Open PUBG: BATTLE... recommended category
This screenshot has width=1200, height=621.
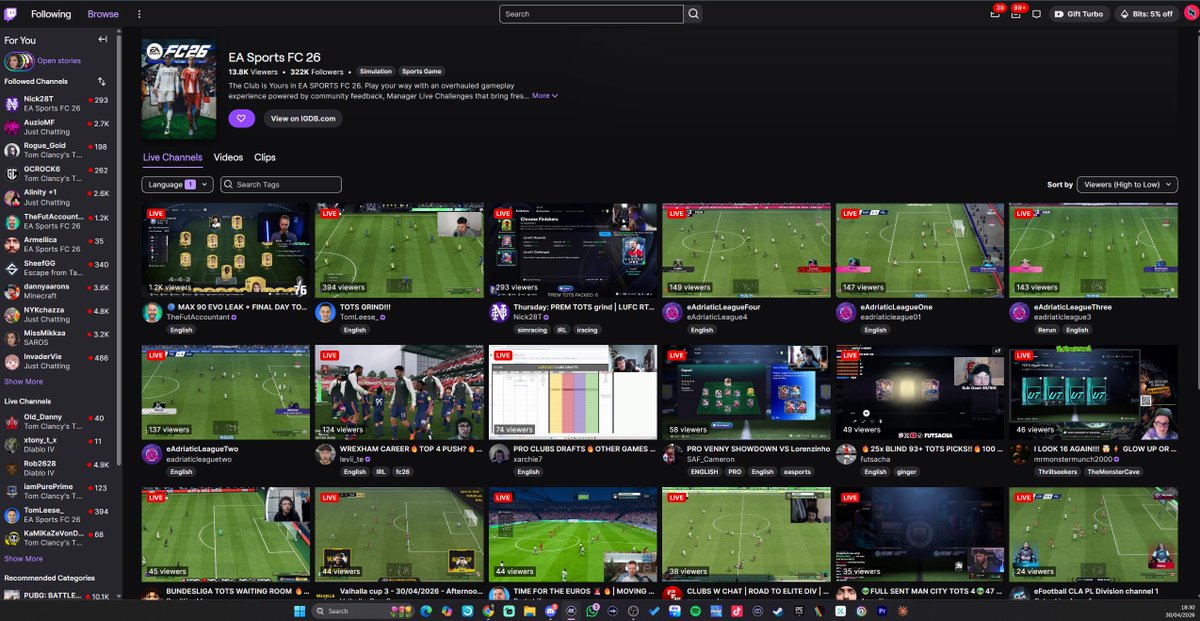(x=59, y=596)
